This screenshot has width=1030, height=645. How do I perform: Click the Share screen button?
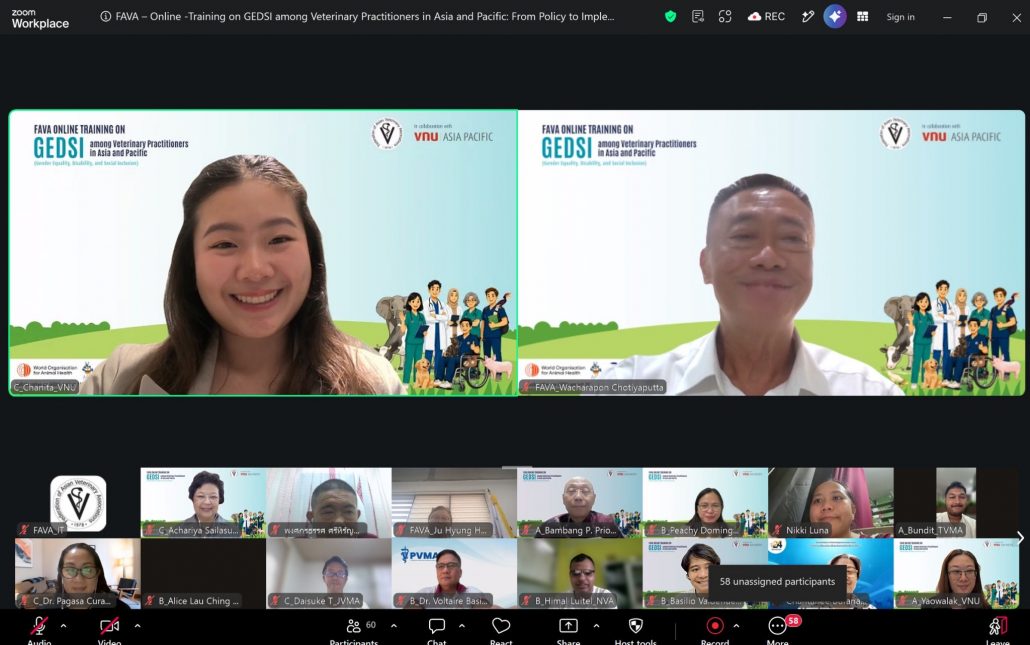coord(568,629)
